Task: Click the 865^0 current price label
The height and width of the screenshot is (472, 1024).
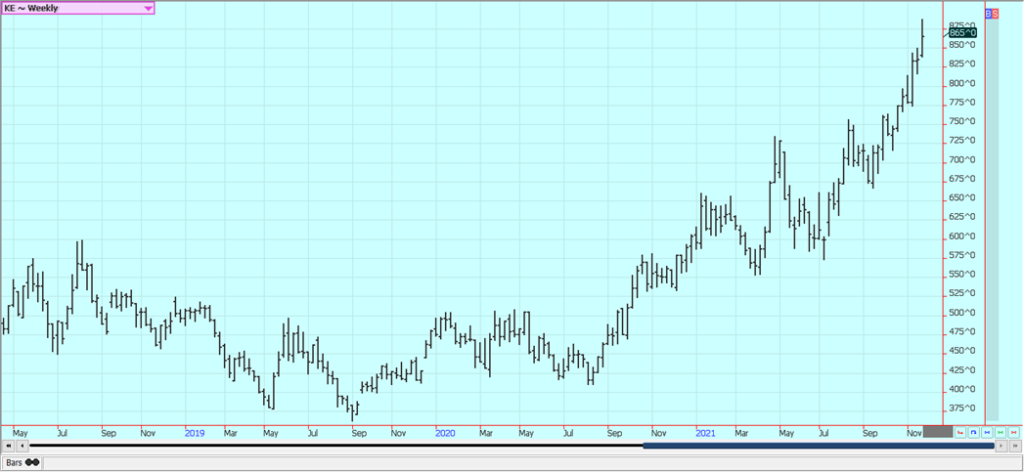Action: [963, 33]
